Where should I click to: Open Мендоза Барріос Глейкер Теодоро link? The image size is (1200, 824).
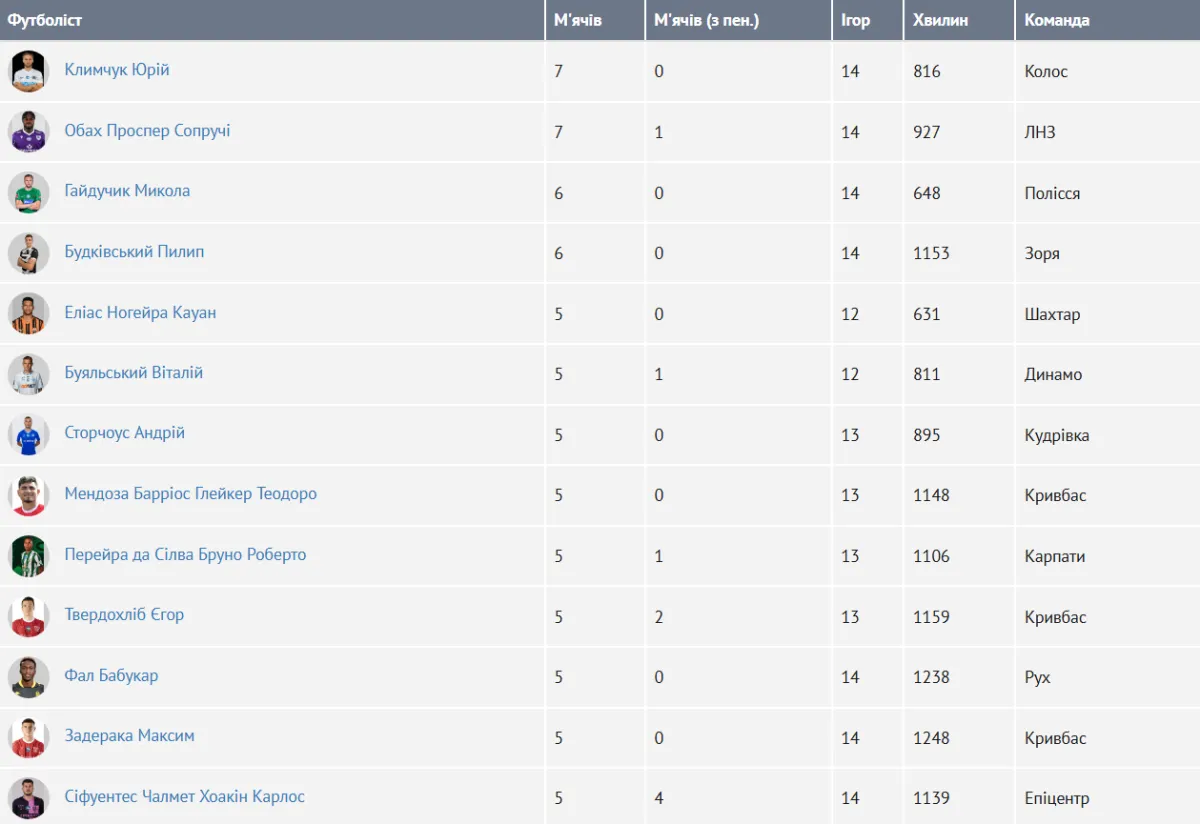click(x=191, y=494)
